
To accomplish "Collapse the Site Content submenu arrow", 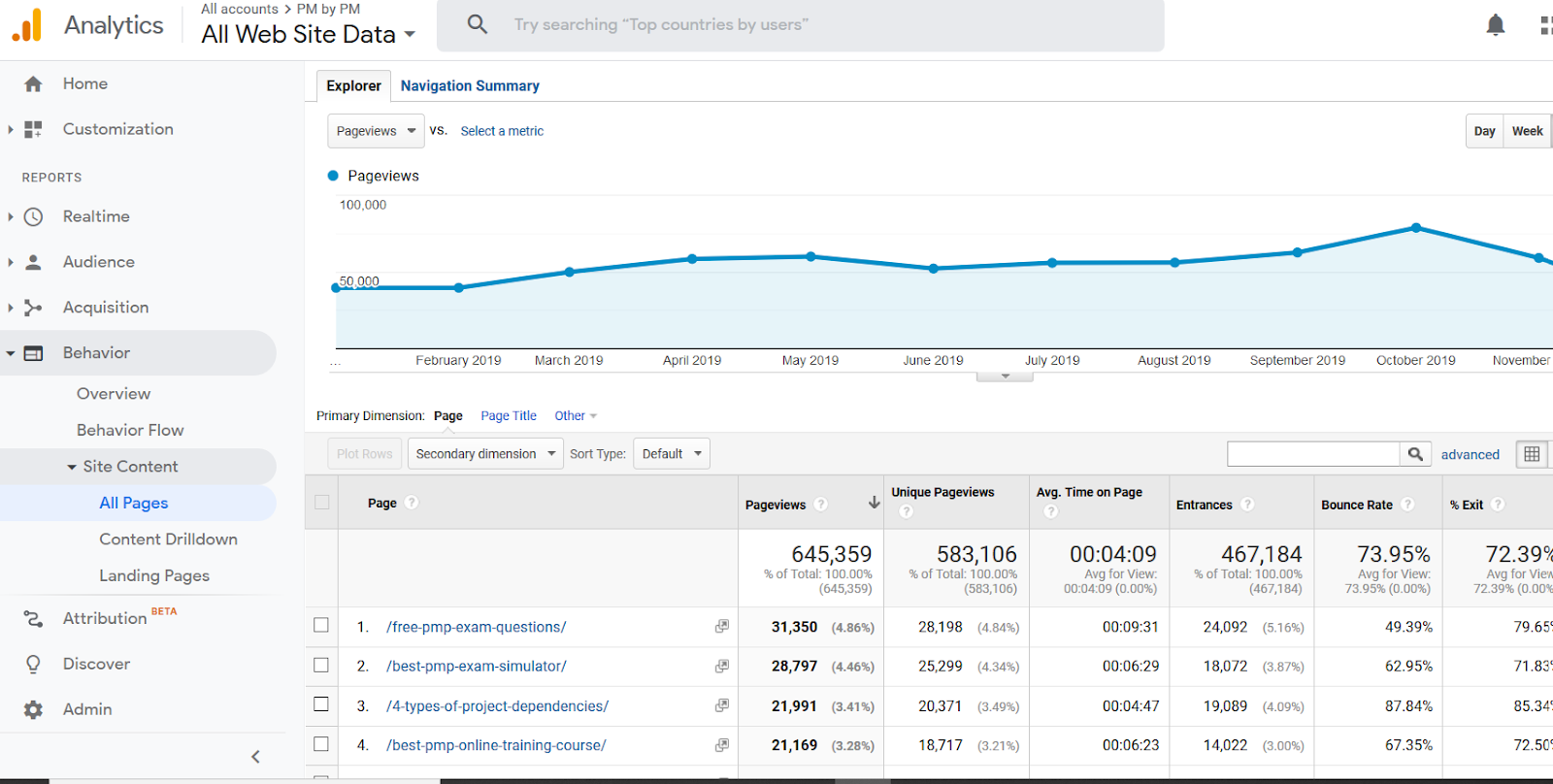I will [72, 468].
